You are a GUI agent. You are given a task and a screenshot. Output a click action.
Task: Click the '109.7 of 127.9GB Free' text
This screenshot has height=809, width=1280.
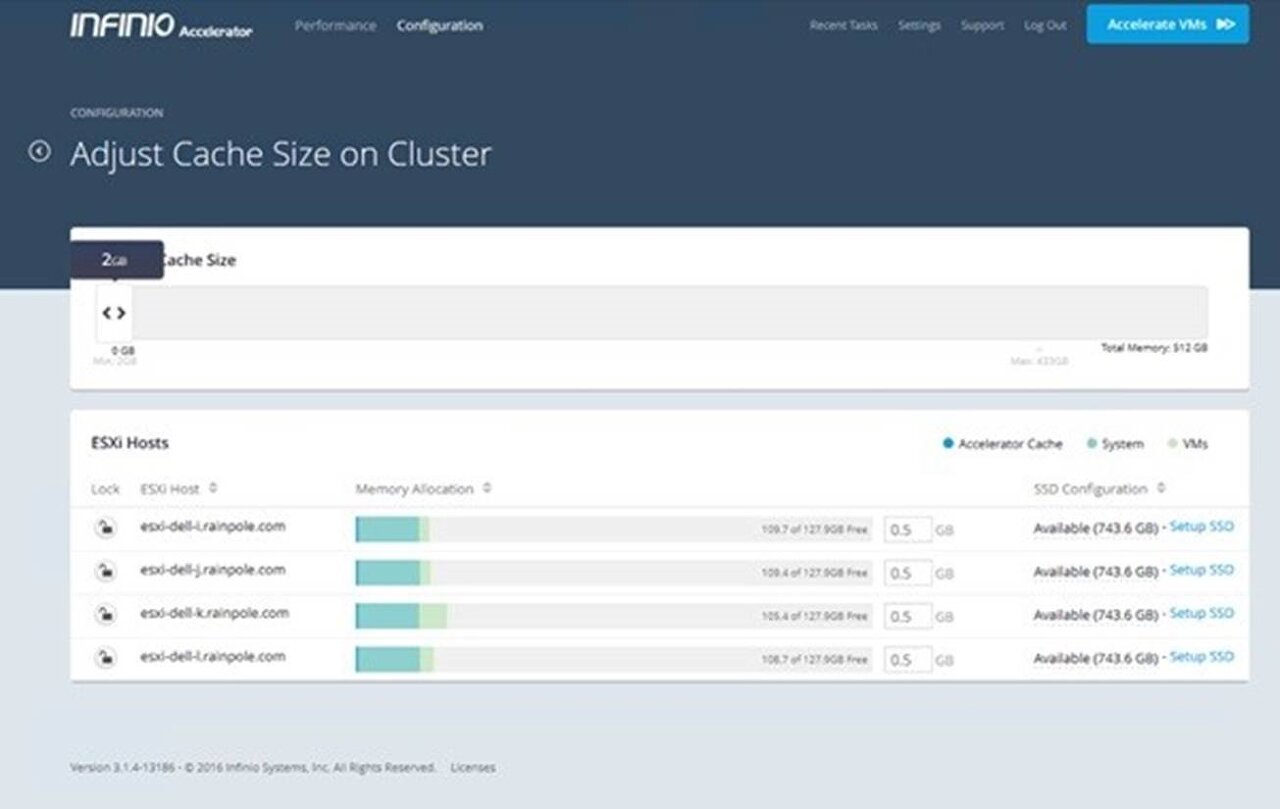tap(814, 530)
